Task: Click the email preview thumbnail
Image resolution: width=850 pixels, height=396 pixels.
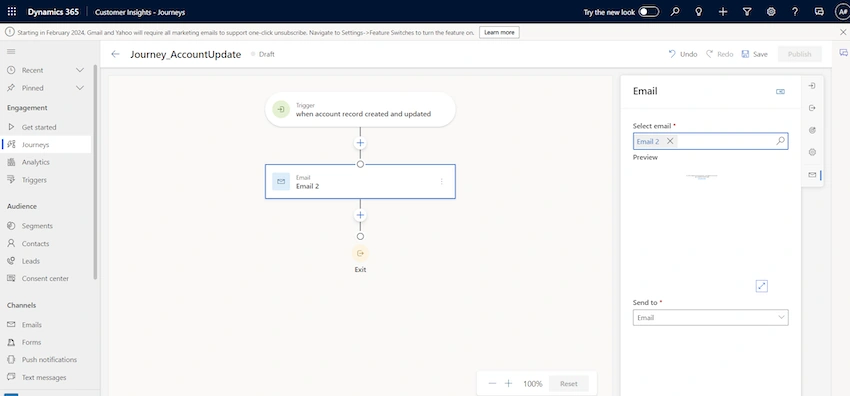Action: [701, 177]
